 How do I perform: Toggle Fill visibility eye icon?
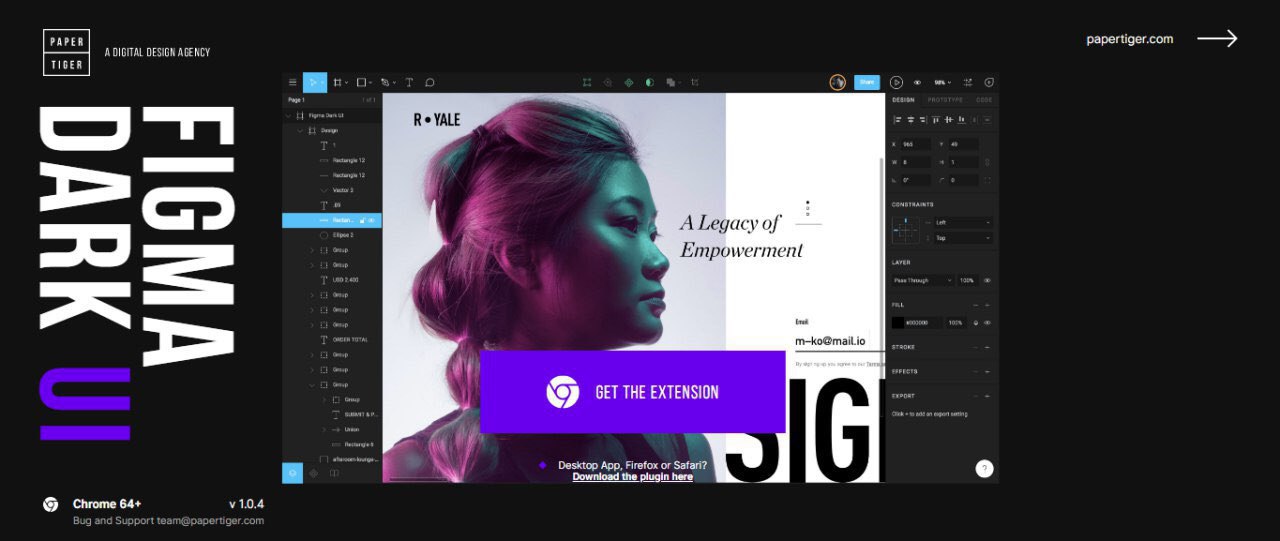pyautogui.click(x=987, y=323)
